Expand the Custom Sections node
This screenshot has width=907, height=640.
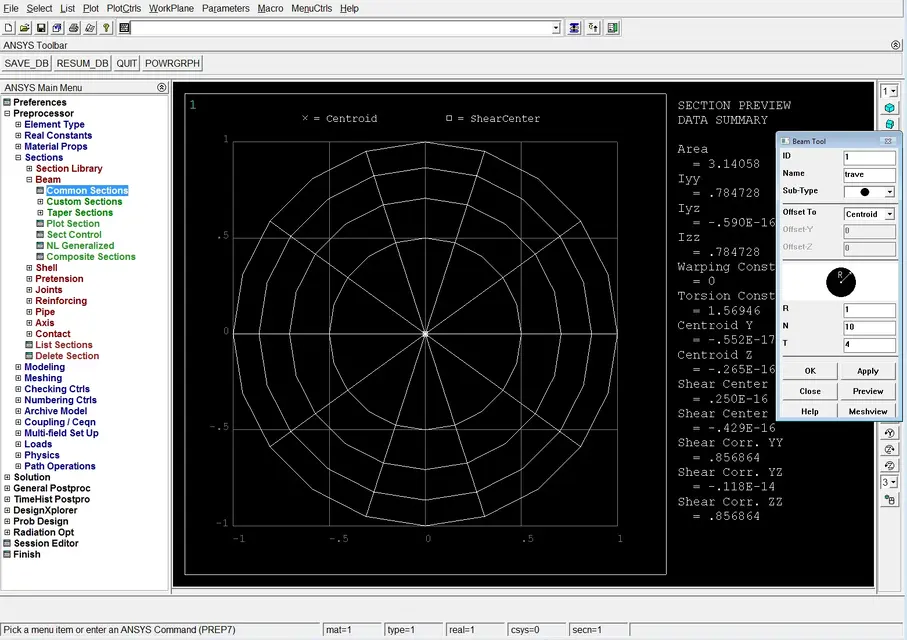(40, 201)
